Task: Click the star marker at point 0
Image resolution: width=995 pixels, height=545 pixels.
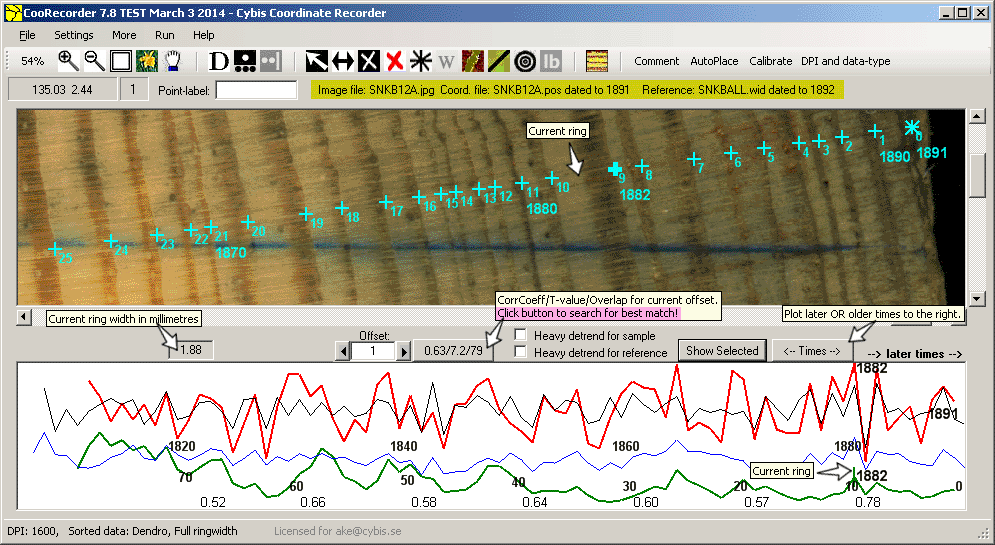Action: pos(912,127)
